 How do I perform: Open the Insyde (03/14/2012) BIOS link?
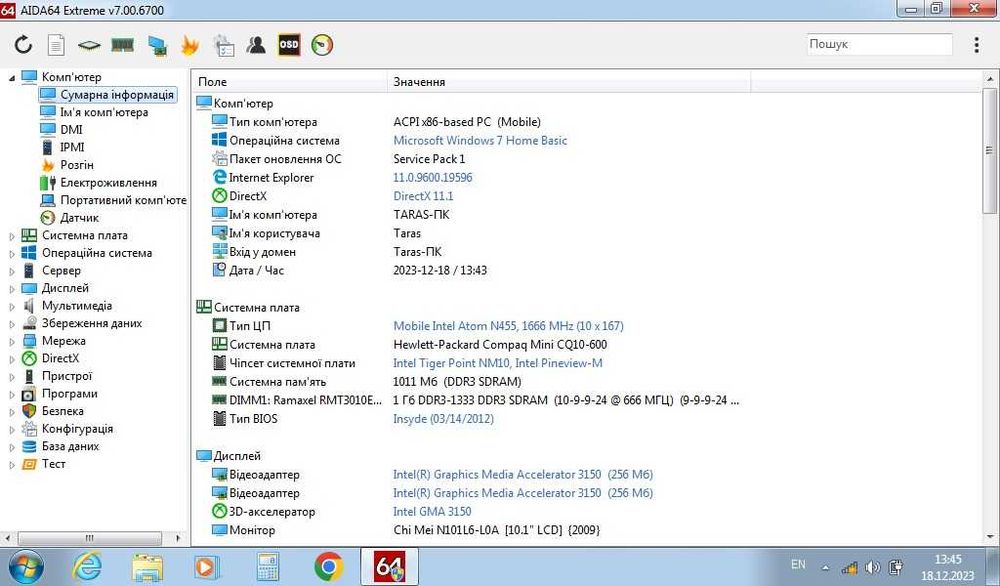coord(443,419)
